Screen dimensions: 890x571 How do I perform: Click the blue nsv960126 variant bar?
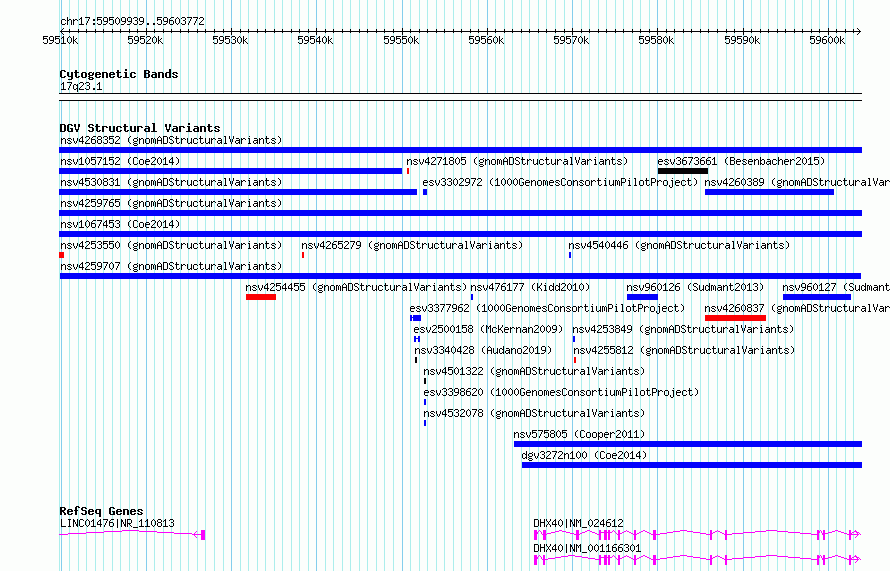643,297
